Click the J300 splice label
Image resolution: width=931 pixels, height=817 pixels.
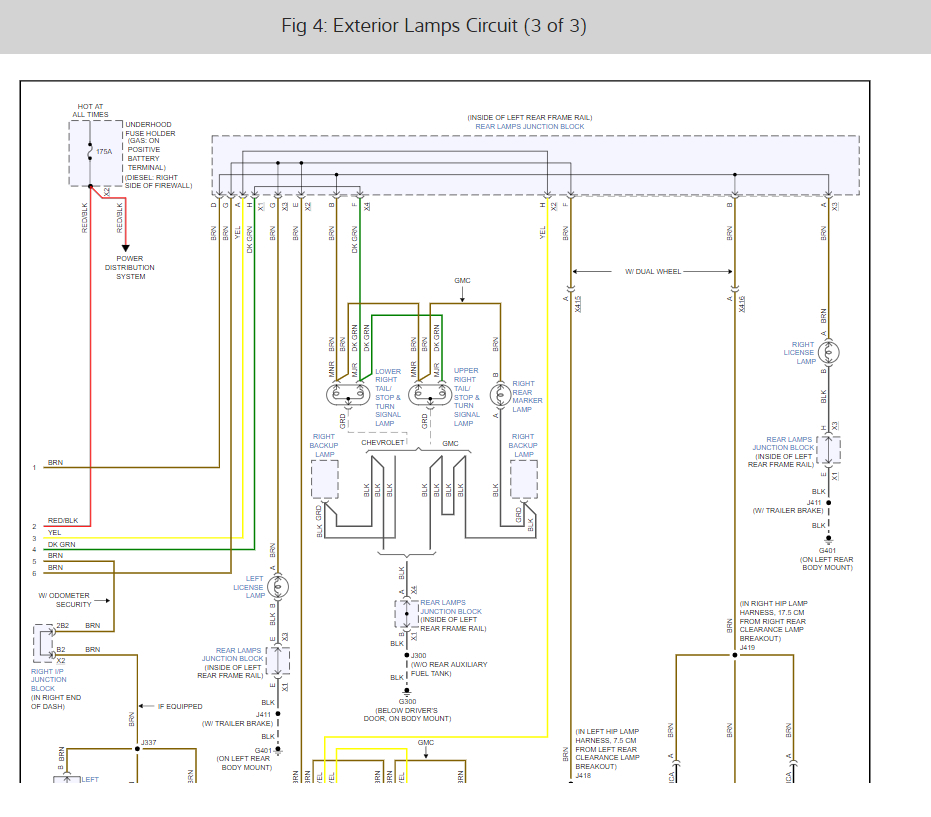[x=419, y=655]
